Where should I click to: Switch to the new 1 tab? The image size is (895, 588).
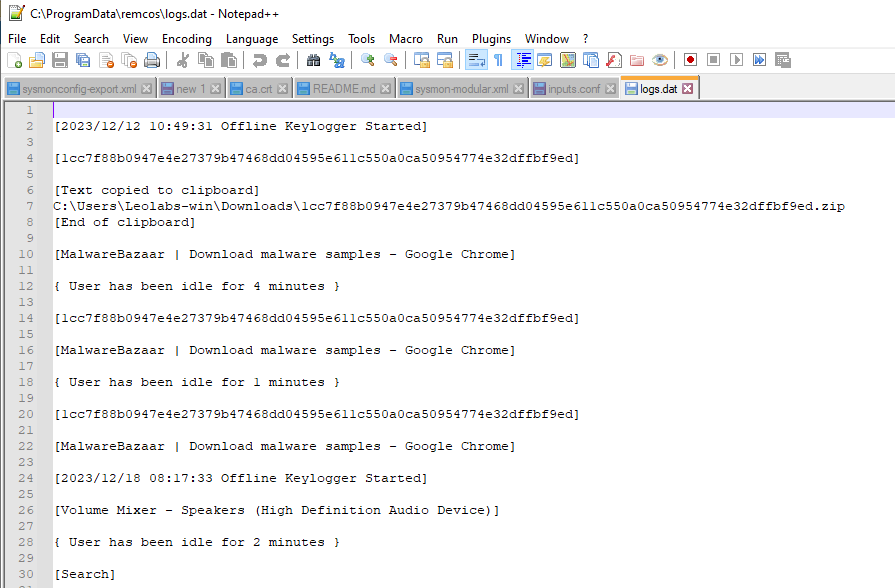[x=190, y=89]
